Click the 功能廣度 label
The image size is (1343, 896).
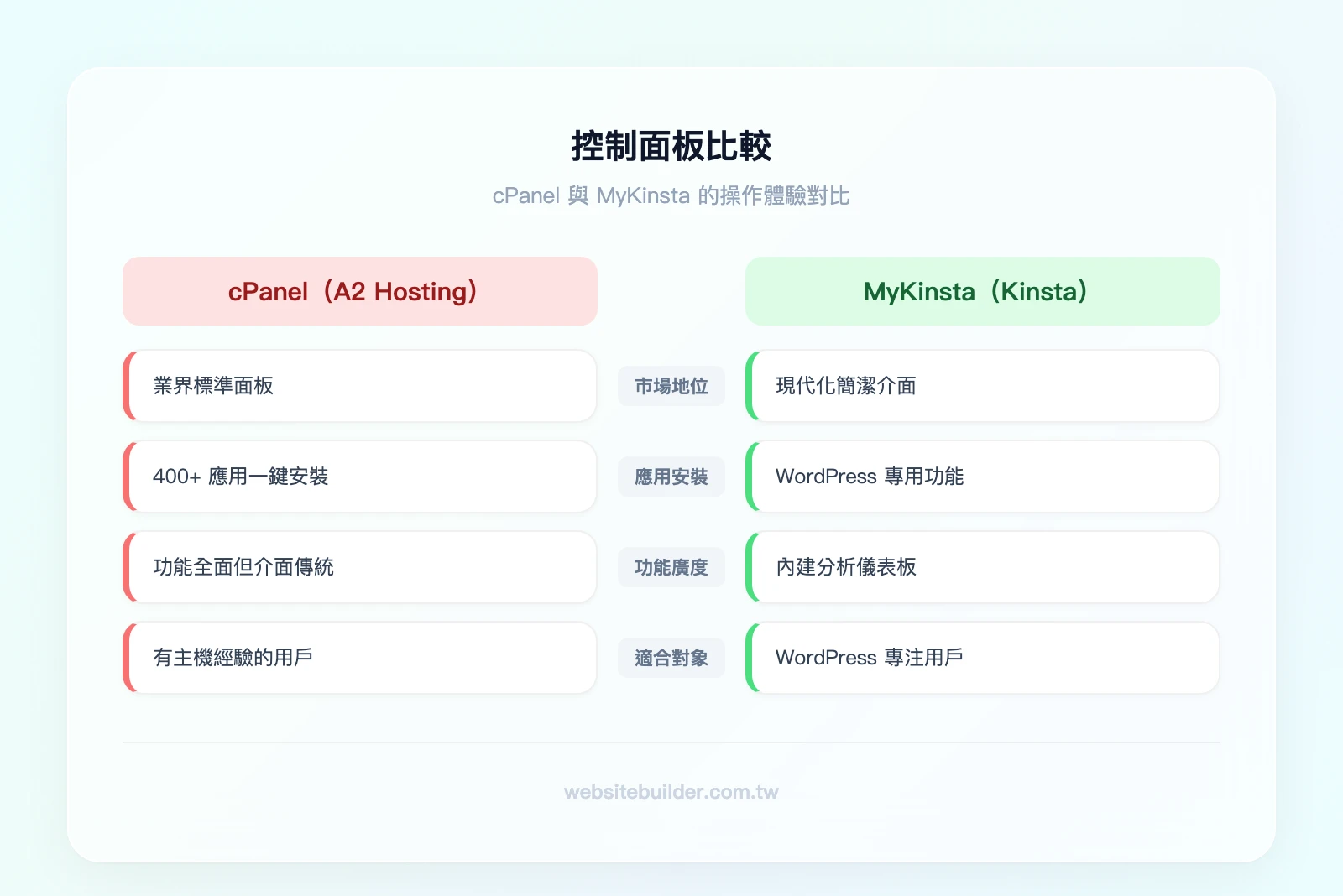[x=671, y=567]
